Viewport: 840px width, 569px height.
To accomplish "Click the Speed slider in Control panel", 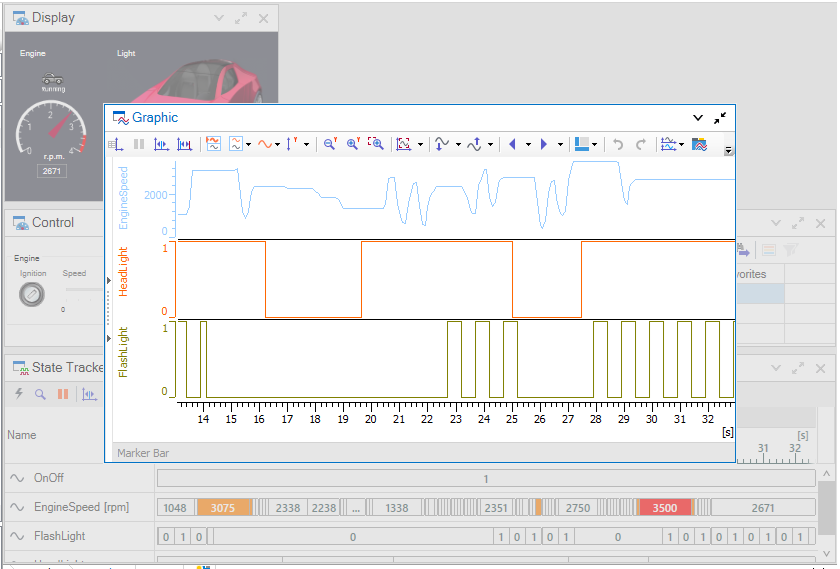I will (x=84, y=290).
